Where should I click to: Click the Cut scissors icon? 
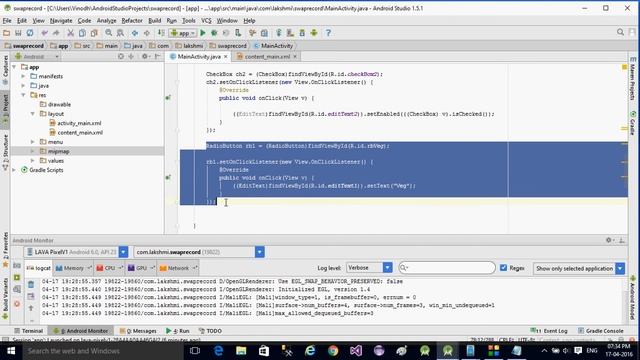pos(70,33)
